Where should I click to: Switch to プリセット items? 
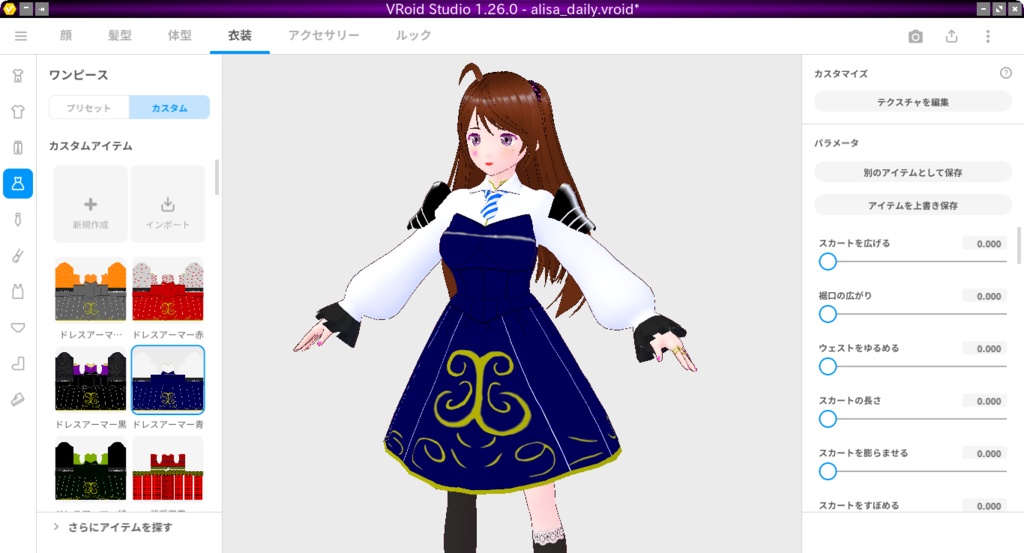tap(89, 108)
